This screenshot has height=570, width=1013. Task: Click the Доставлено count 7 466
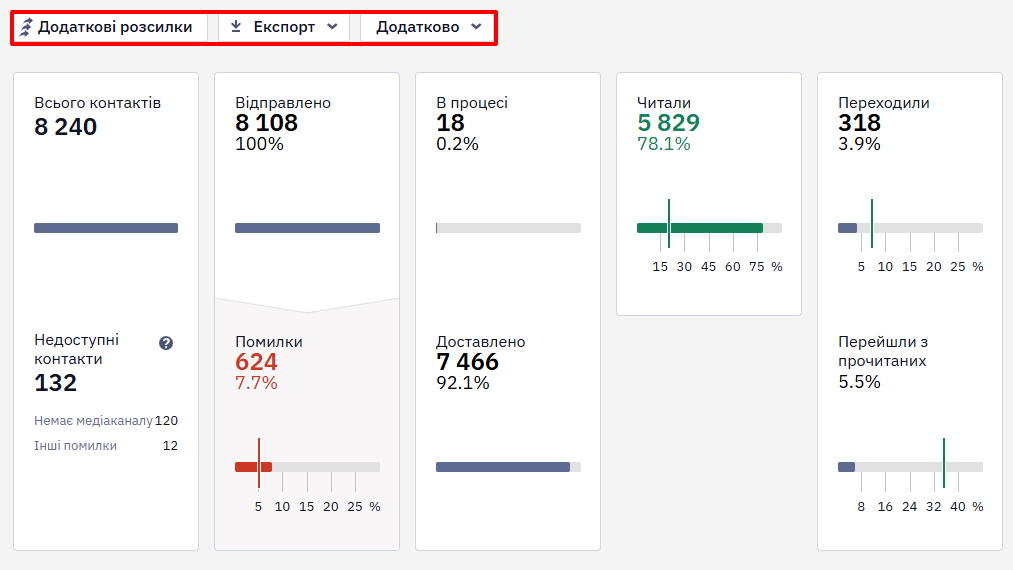[x=467, y=362]
